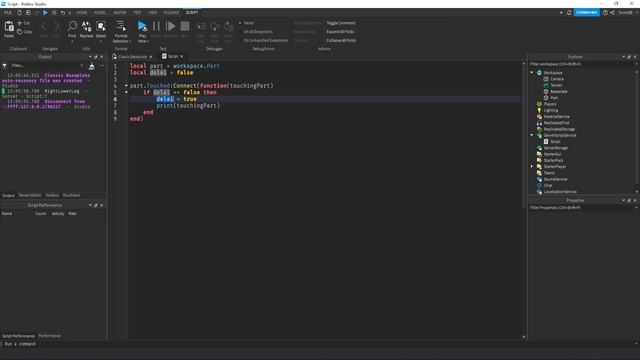Screen dimensions: 640x360
Task: Click the Forward navigate arrow
Action: (57, 27)
